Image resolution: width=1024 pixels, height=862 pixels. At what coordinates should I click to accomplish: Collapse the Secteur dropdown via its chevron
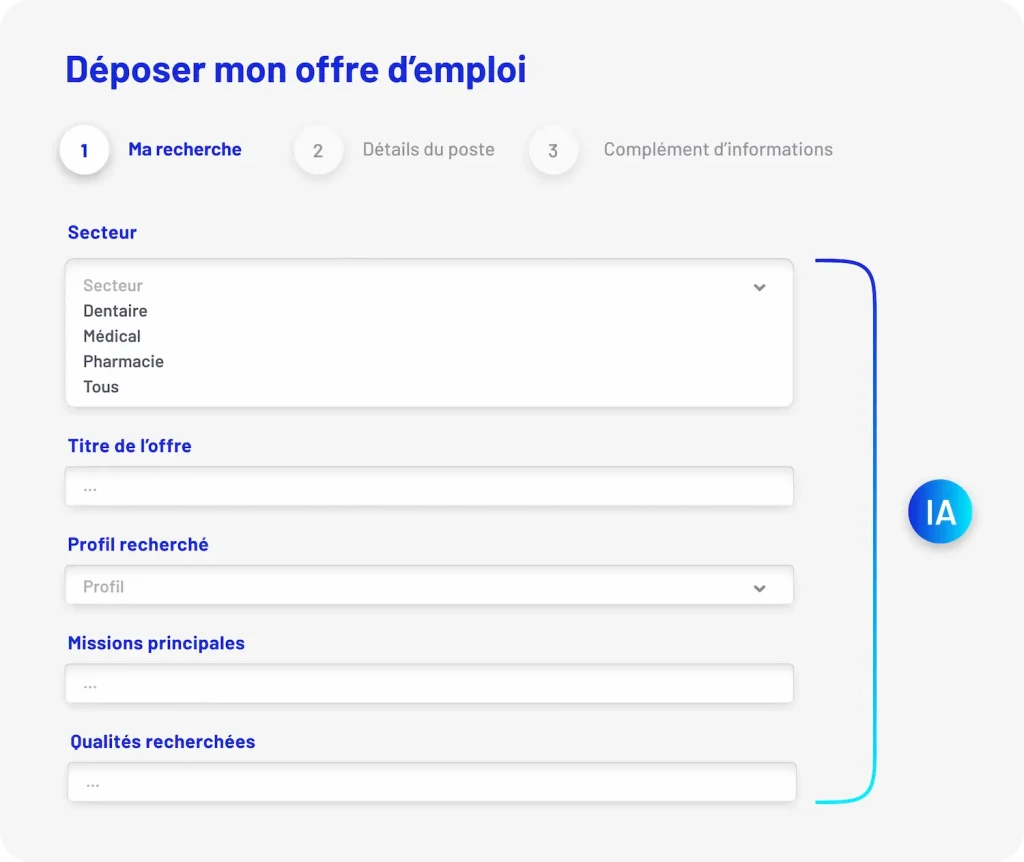click(x=760, y=287)
